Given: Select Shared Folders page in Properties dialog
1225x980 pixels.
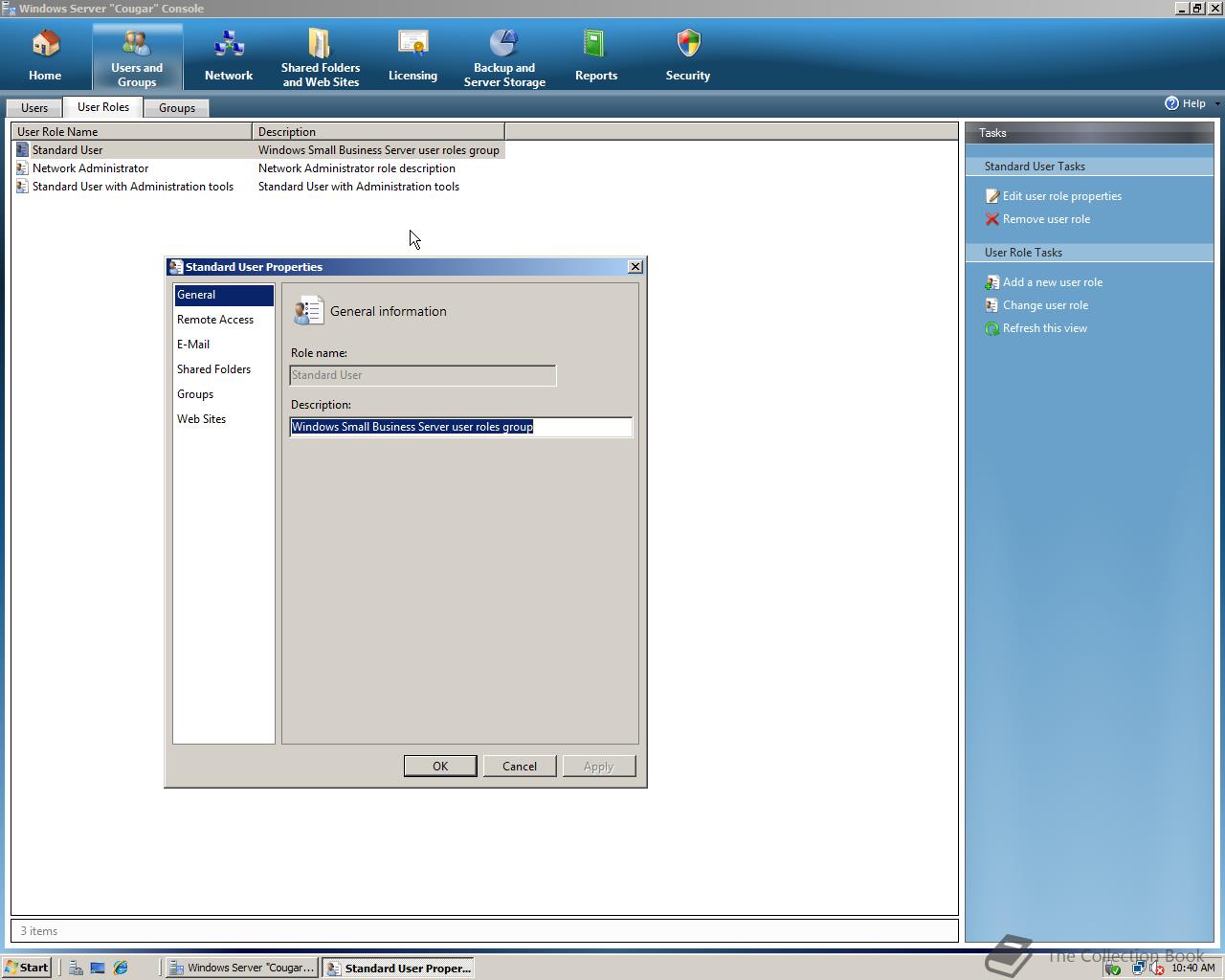Looking at the screenshot, I should click(x=224, y=369).
